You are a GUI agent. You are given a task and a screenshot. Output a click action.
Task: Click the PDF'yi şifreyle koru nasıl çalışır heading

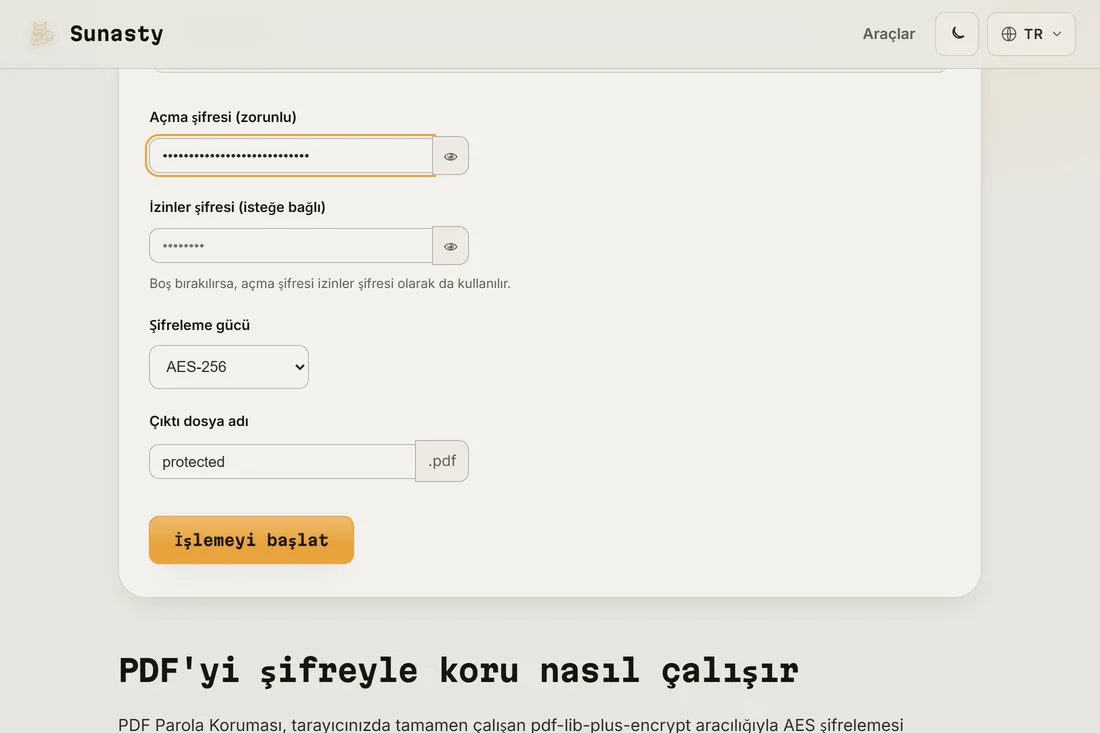[458, 671]
